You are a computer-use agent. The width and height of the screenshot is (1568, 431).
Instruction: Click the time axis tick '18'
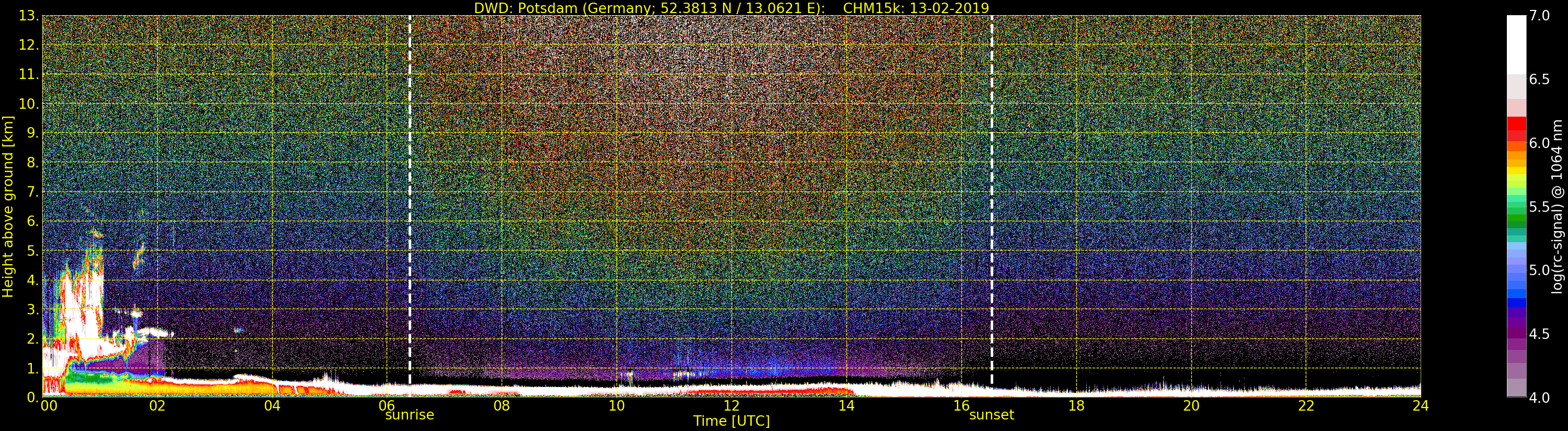coord(1076,405)
